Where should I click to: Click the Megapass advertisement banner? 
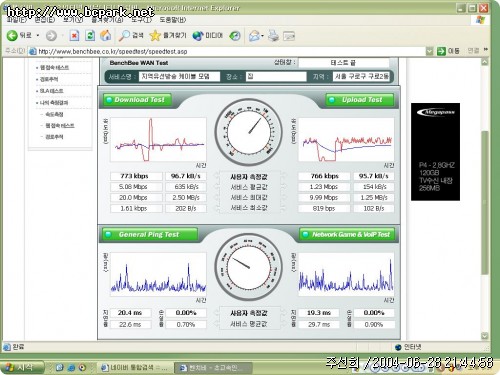(435, 152)
